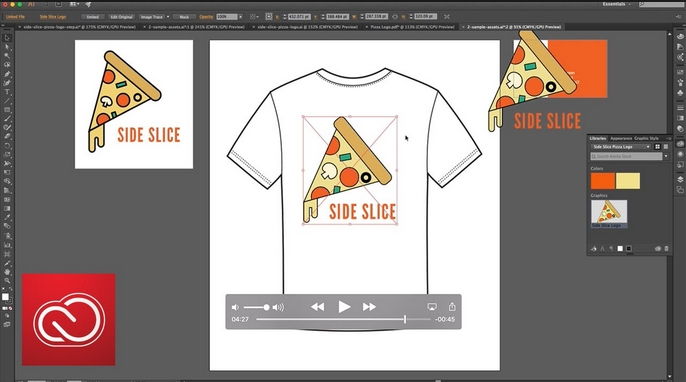Open the Essentials workspace switcher

pyautogui.click(x=617, y=4)
